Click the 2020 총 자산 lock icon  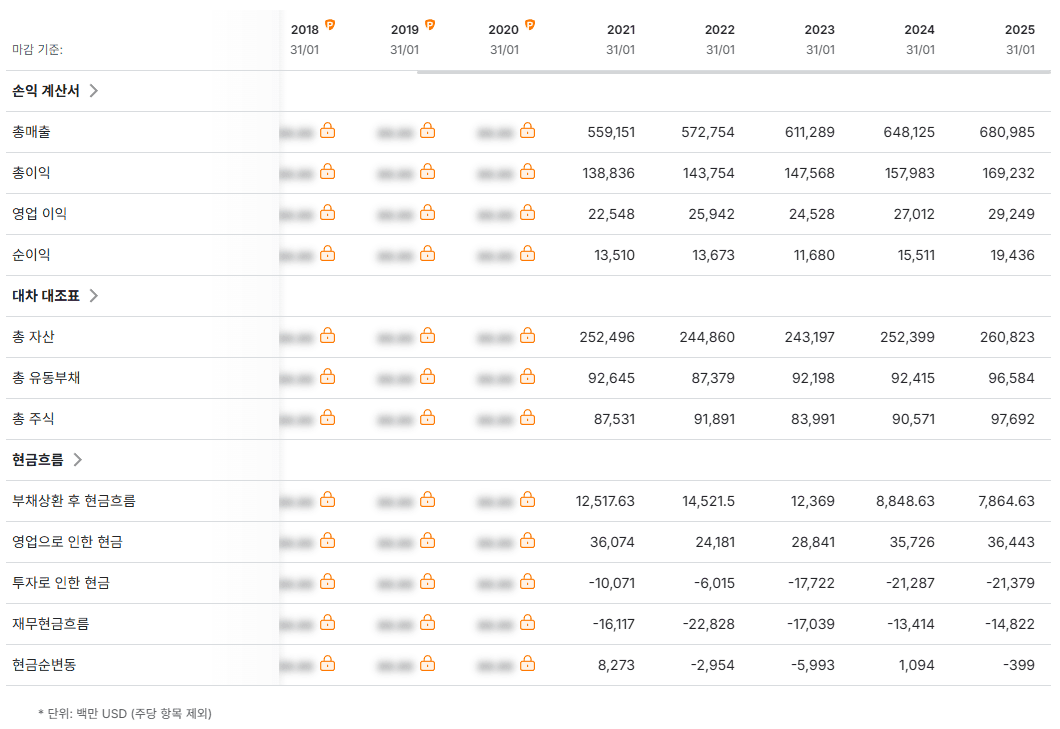(527, 335)
